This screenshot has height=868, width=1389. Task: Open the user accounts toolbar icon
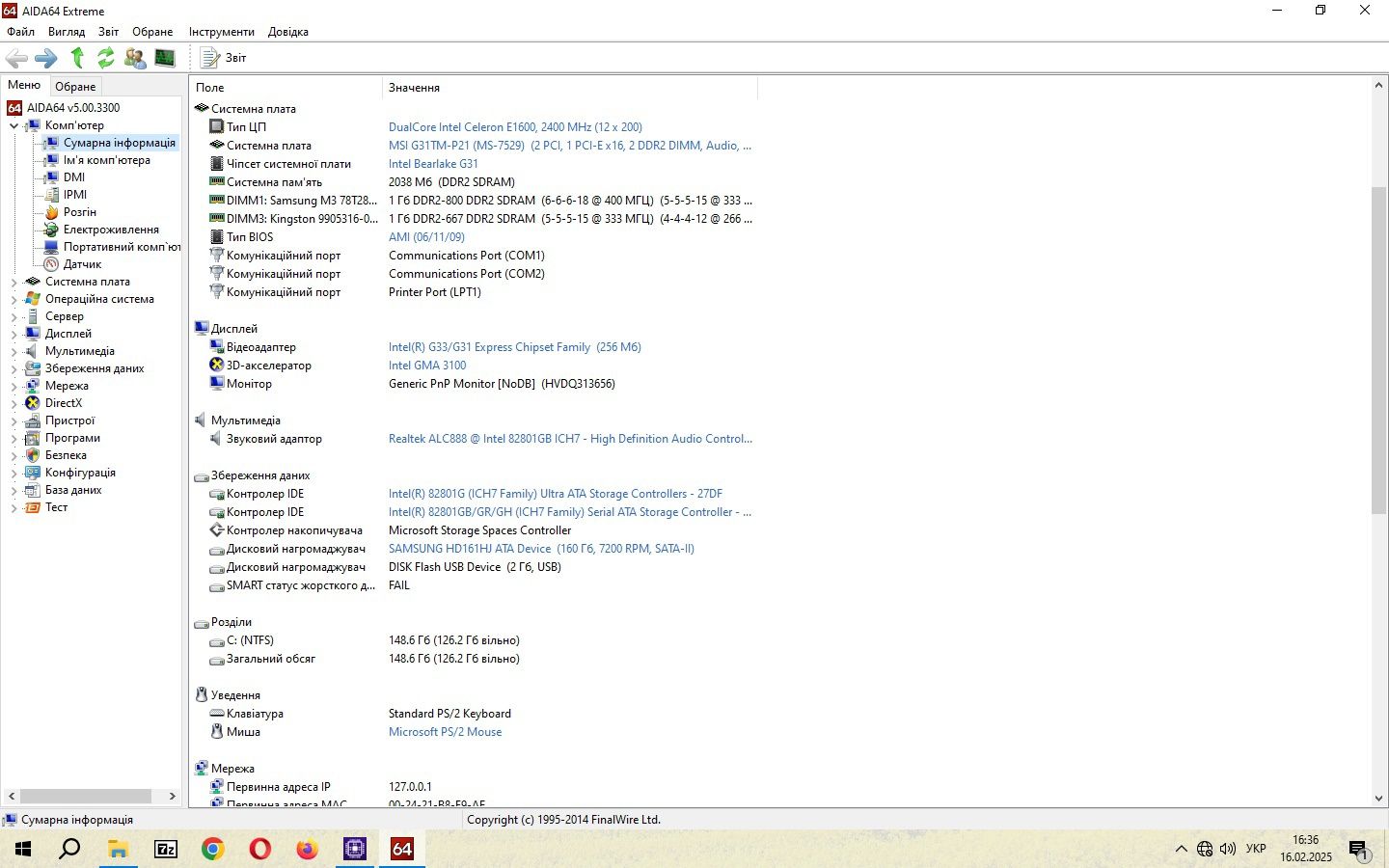click(x=135, y=58)
